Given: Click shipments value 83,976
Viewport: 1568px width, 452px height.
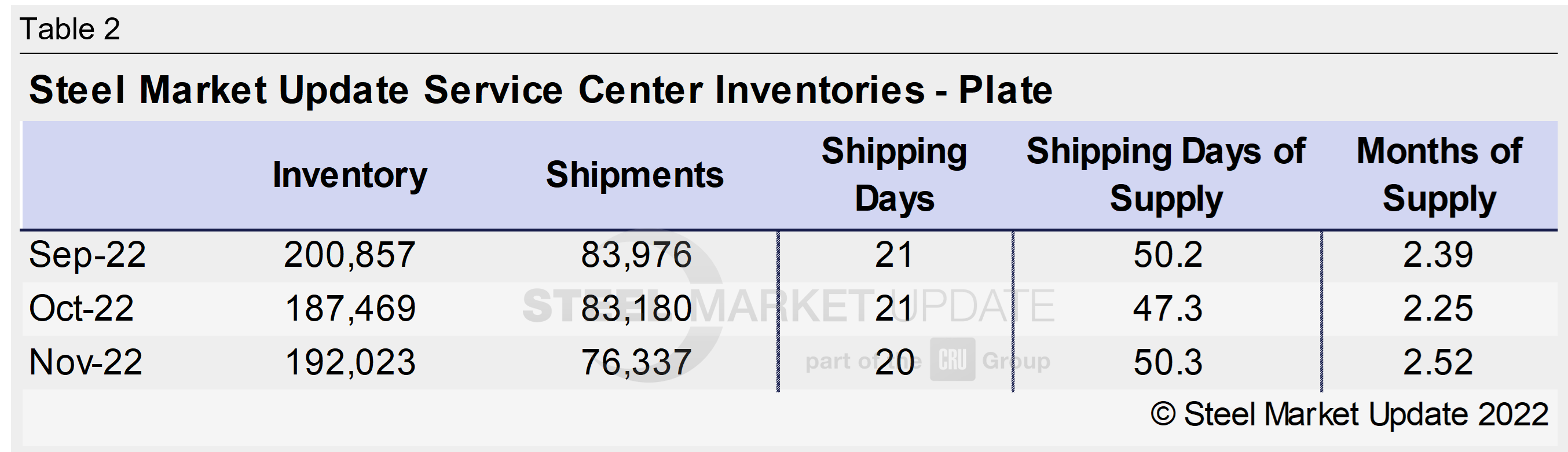Looking at the screenshot, I should 636,254.
